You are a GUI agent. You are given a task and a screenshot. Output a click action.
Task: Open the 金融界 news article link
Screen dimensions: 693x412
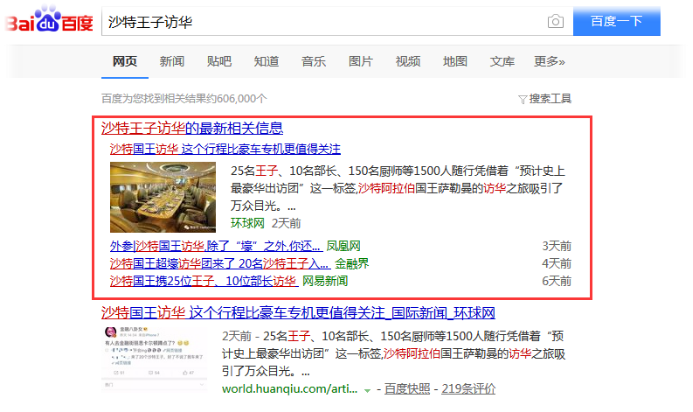[220, 264]
